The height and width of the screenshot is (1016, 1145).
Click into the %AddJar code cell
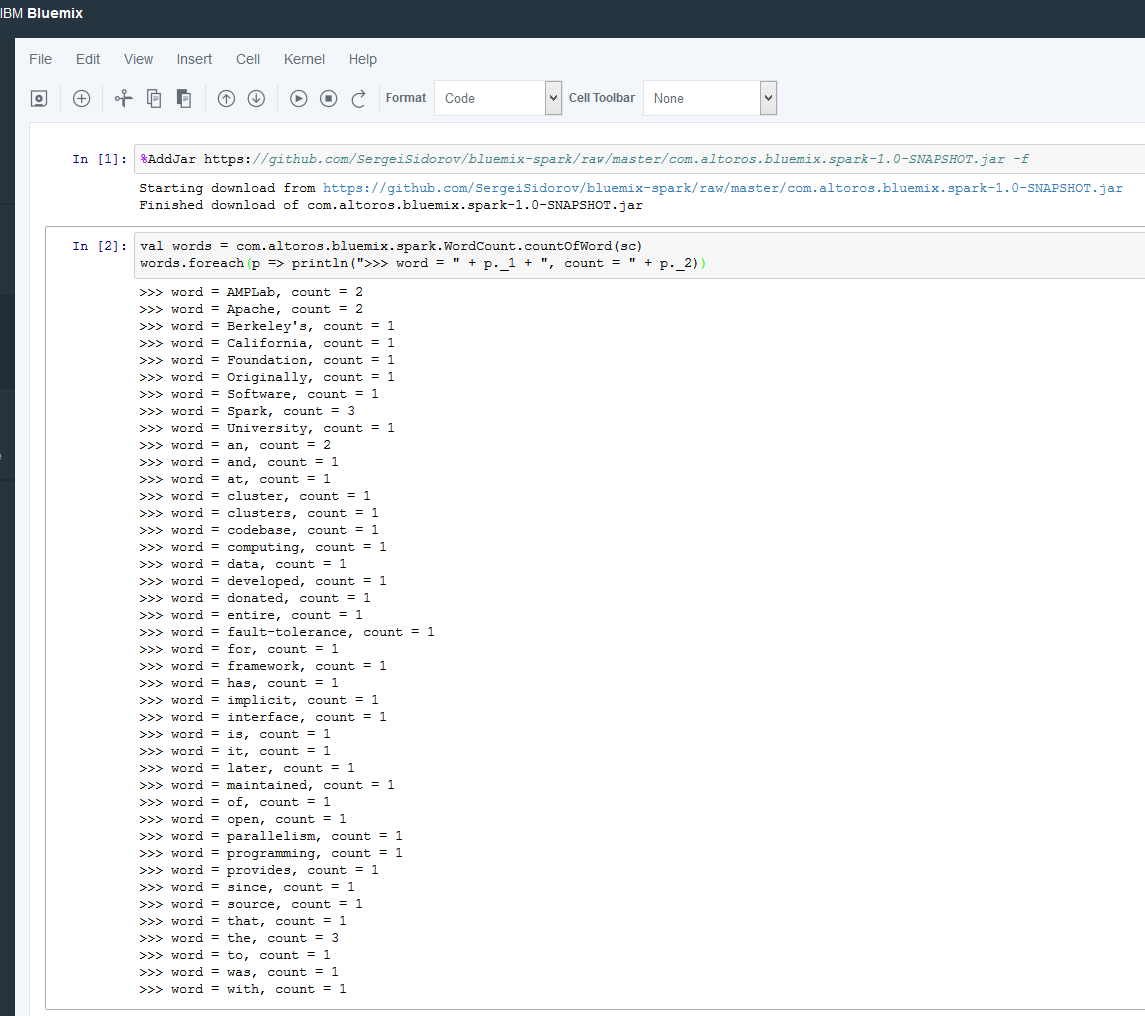point(639,159)
